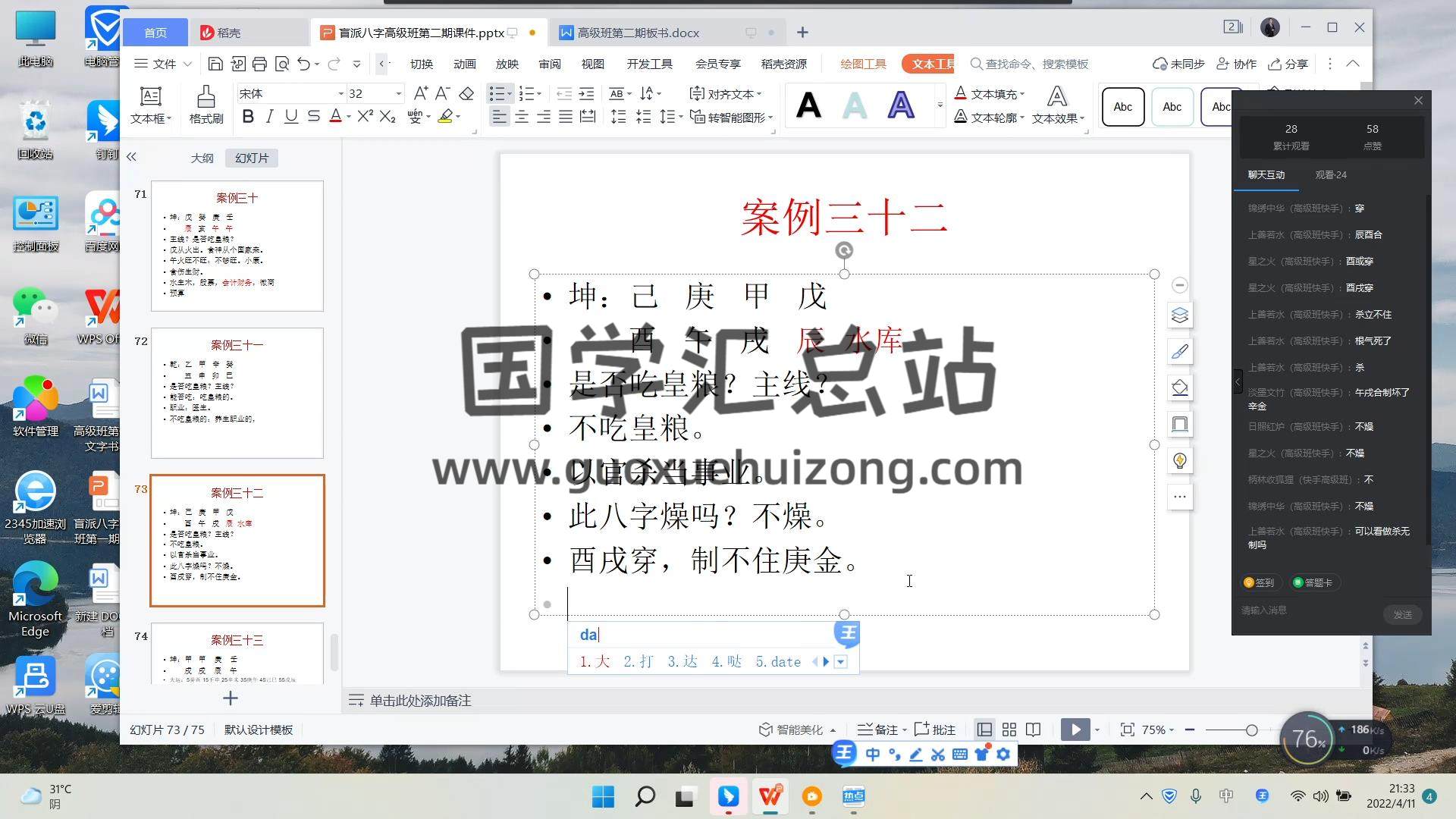Expand numbered list options
The image size is (1456, 819).
click(x=539, y=93)
